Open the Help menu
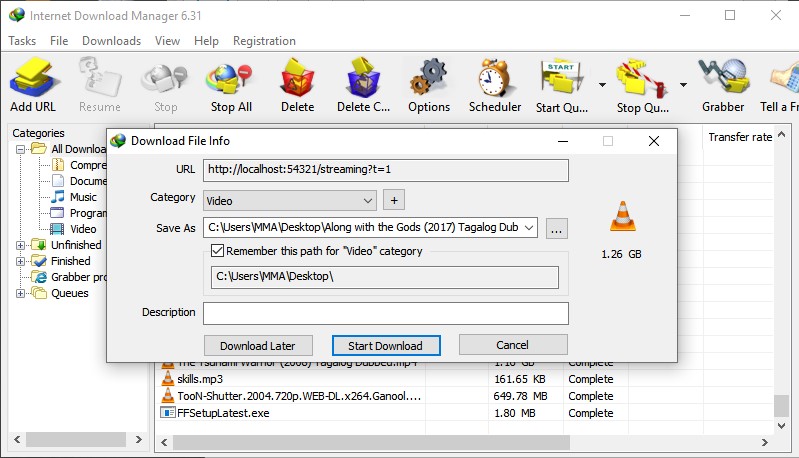Viewport: 799px width, 458px height. pyautogui.click(x=206, y=41)
